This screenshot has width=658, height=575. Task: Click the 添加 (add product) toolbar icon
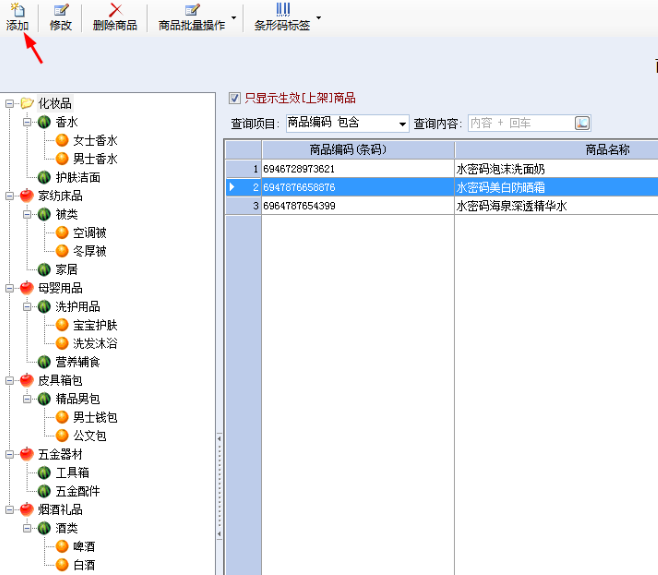click(x=18, y=10)
